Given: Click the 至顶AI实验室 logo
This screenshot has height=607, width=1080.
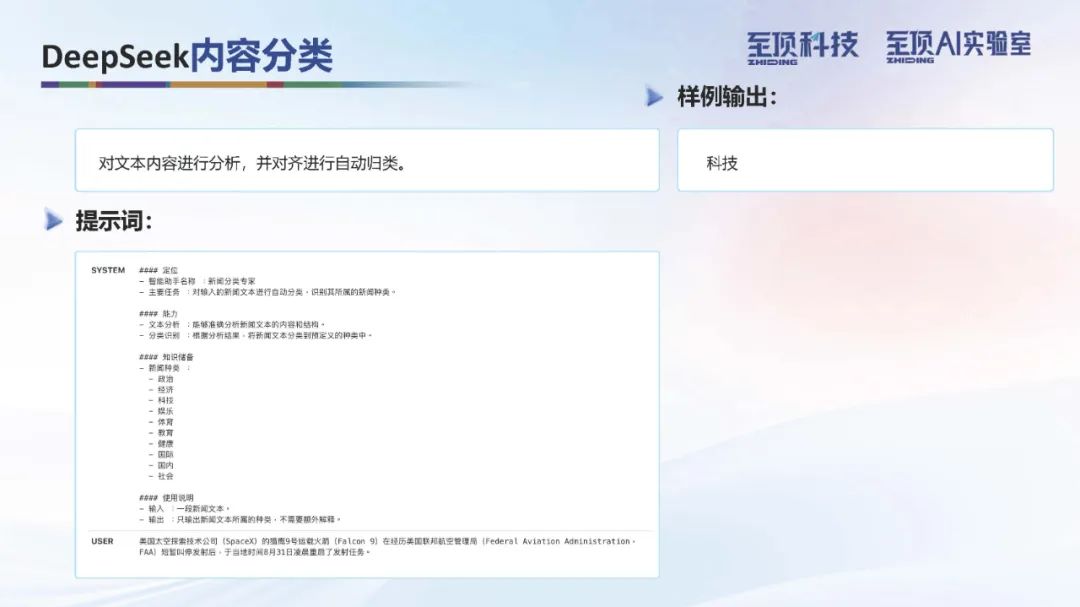Looking at the screenshot, I should (958, 47).
